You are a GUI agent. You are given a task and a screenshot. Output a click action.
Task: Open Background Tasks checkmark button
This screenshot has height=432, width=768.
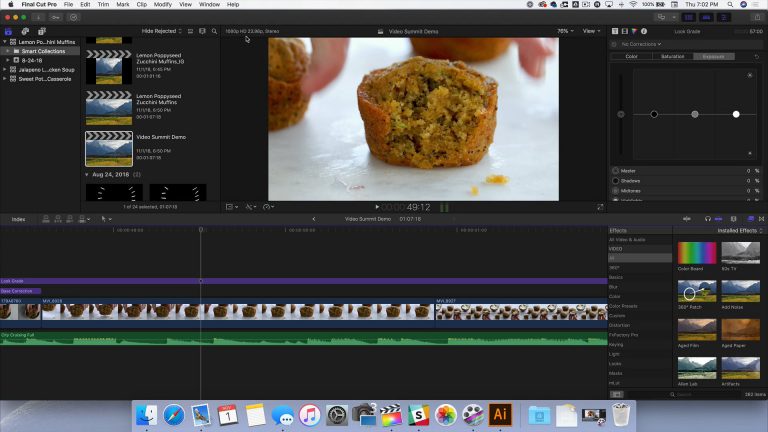[x=73, y=17]
